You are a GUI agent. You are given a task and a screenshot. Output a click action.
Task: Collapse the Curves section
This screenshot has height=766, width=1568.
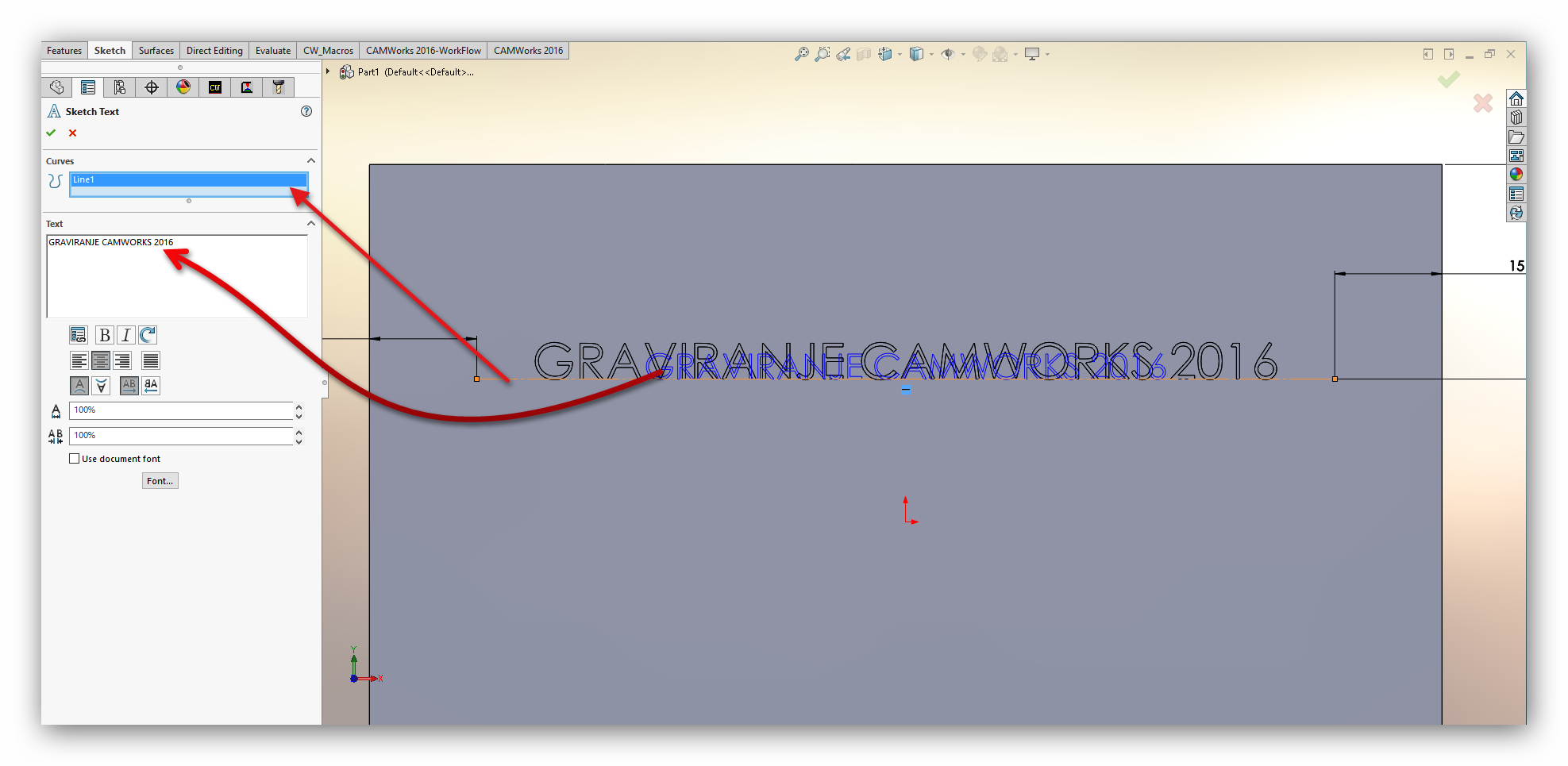(x=311, y=161)
